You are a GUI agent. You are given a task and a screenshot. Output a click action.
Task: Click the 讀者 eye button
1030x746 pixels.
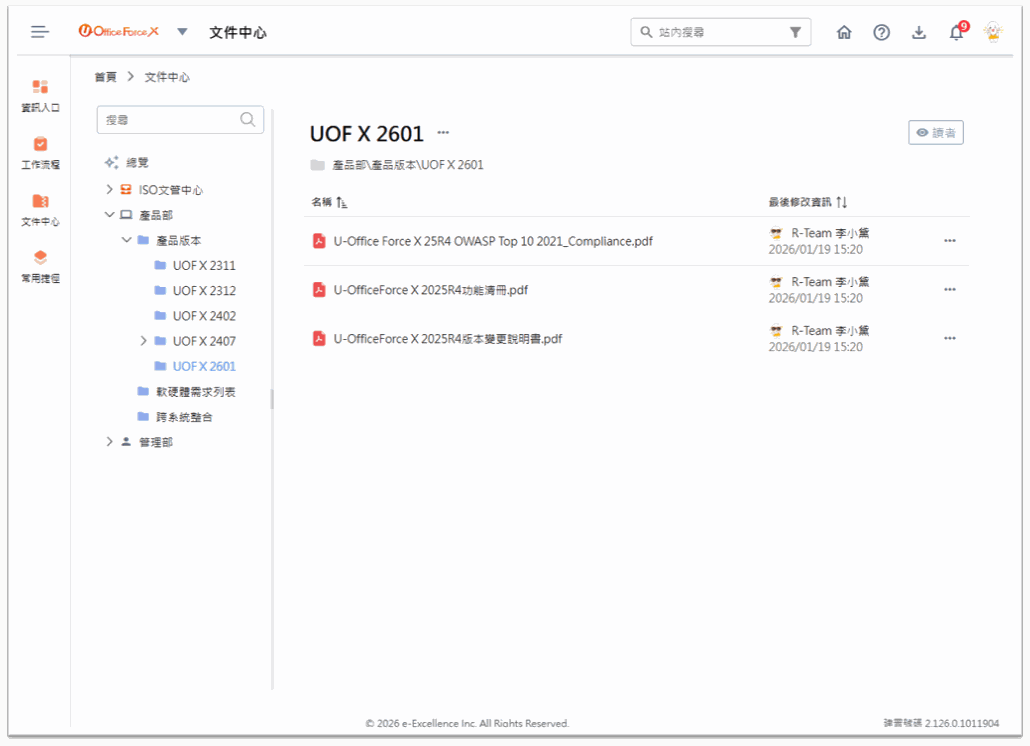coord(935,133)
